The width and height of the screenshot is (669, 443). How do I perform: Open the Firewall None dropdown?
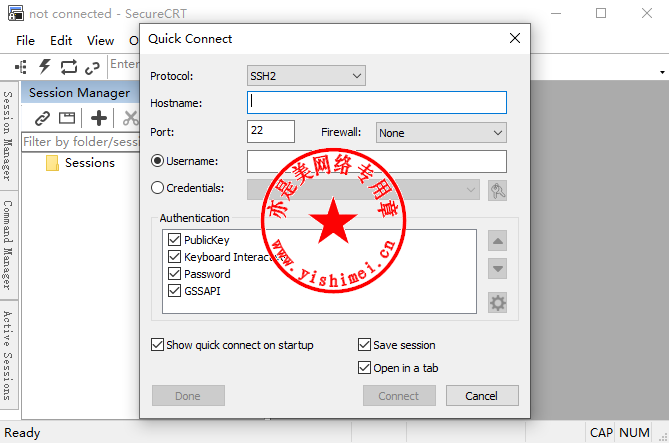441,133
